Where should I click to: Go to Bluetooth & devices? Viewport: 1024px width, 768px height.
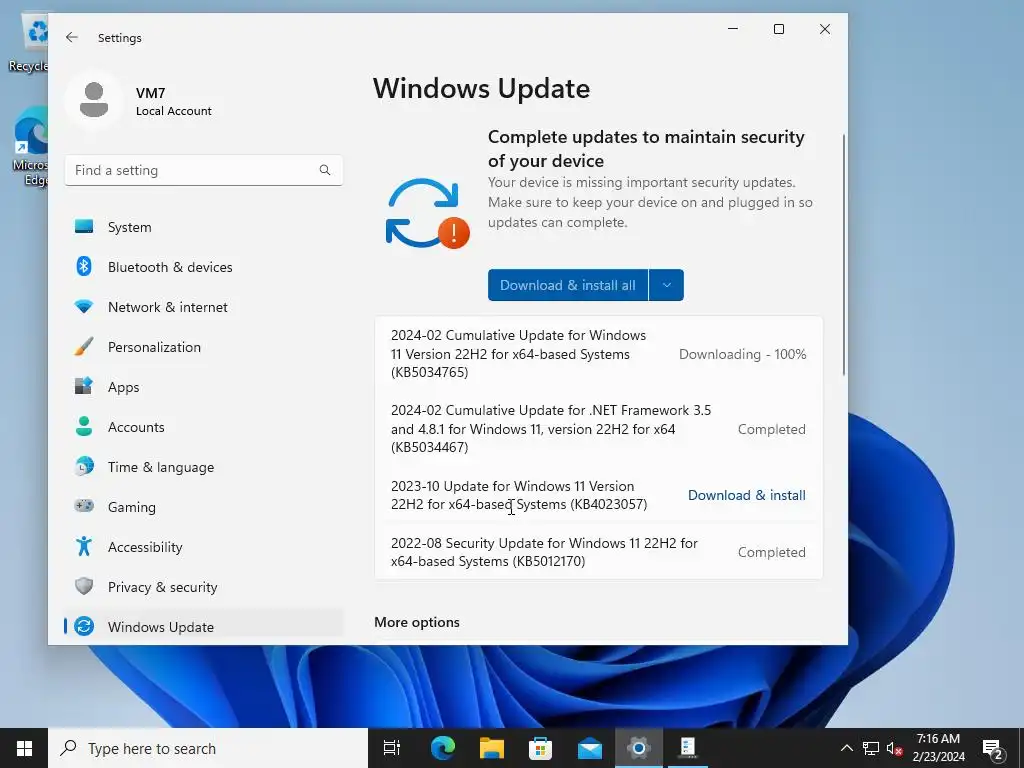(x=204, y=266)
